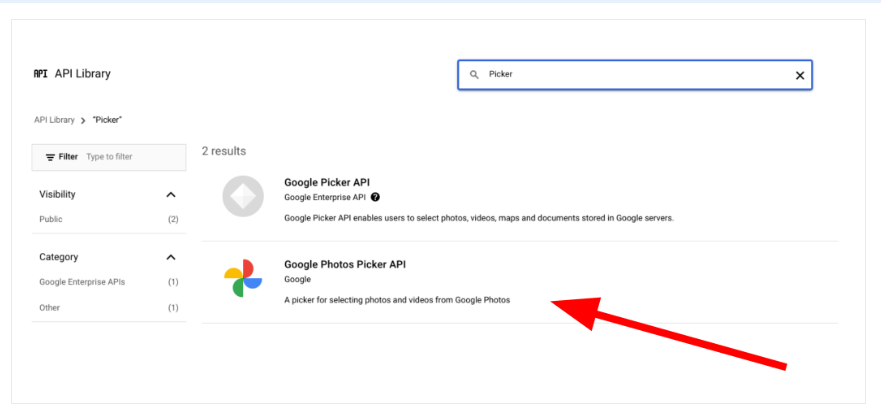Click the breadcrumb chevron separator
Viewport: 881px width, 417px height.
coord(83,120)
